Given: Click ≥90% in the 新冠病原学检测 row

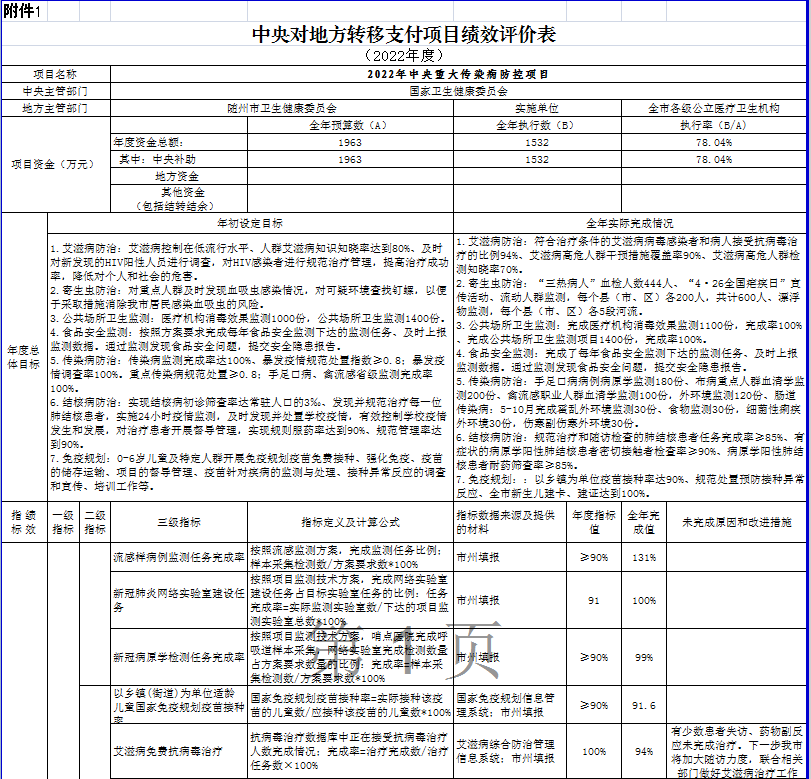Looking at the screenshot, I should 594,657.
